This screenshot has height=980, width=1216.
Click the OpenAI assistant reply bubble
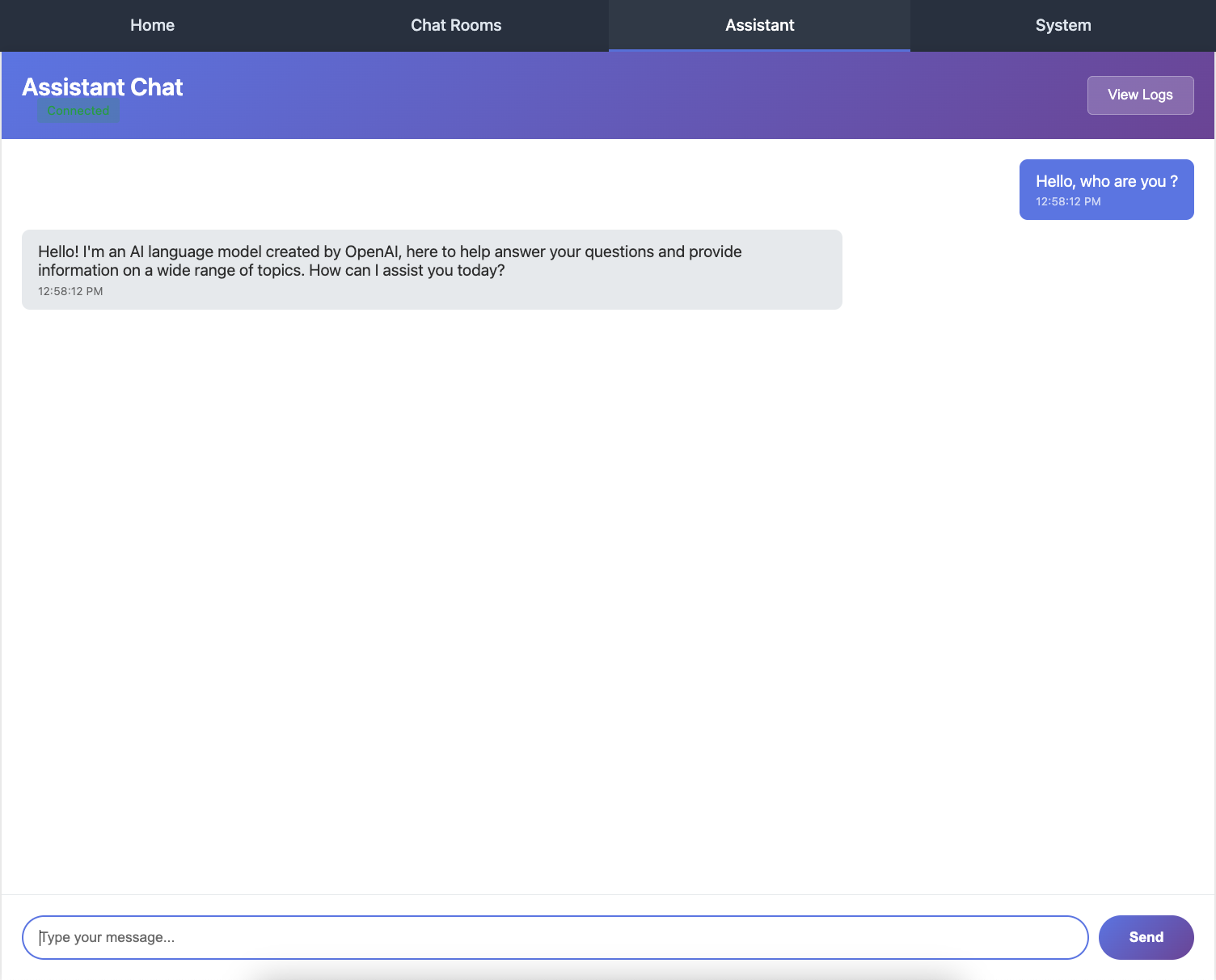pyautogui.click(x=432, y=269)
